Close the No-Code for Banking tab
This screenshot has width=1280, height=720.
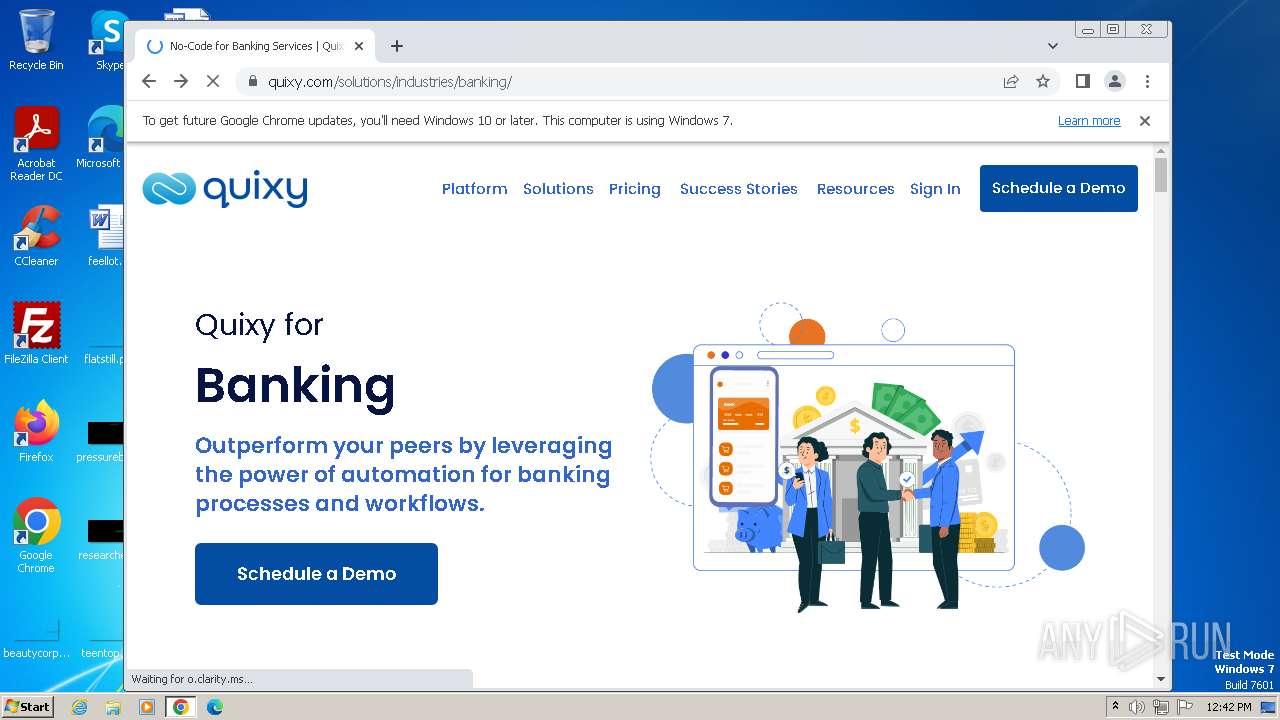point(359,46)
